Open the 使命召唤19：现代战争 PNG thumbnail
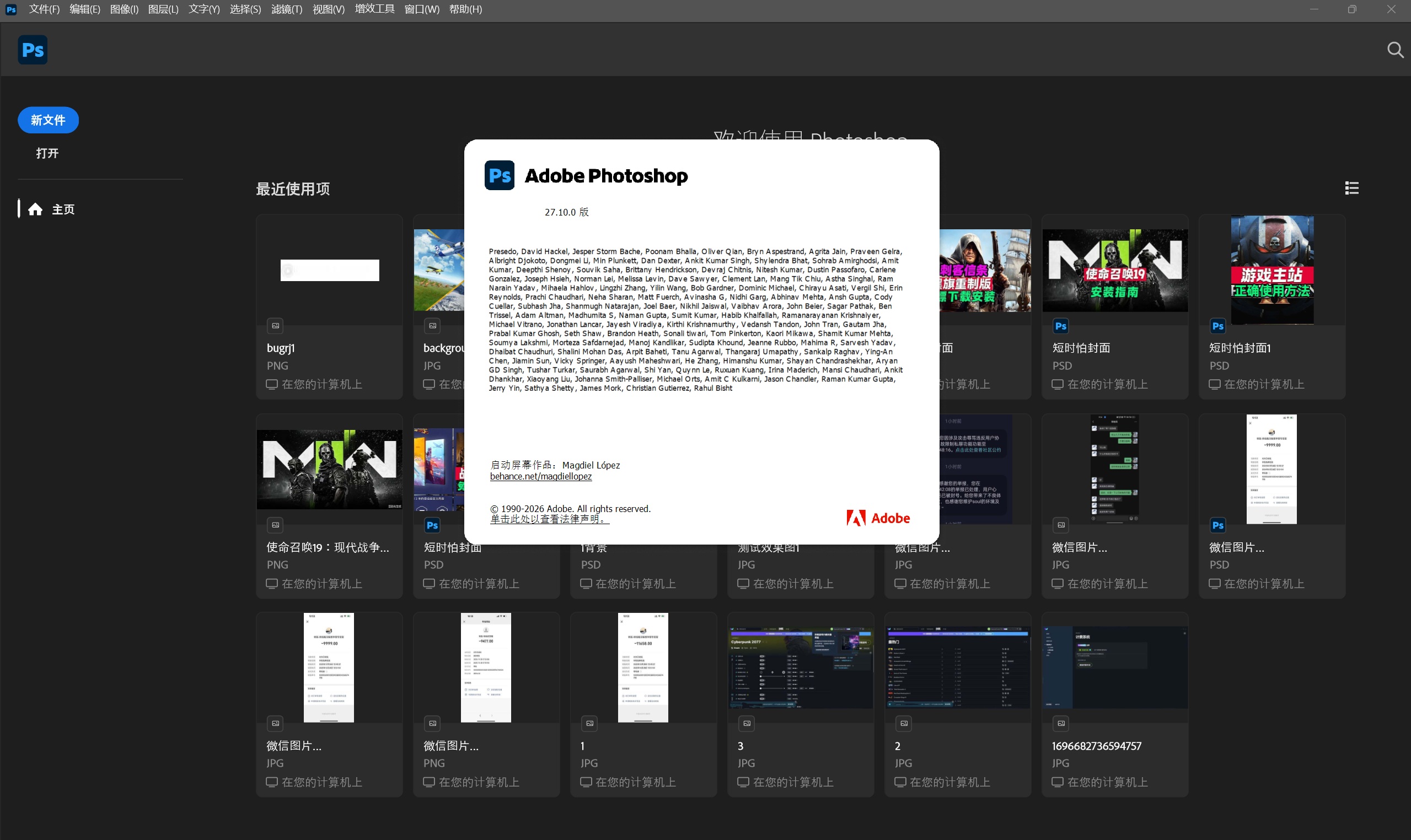1411x840 pixels. [x=330, y=469]
